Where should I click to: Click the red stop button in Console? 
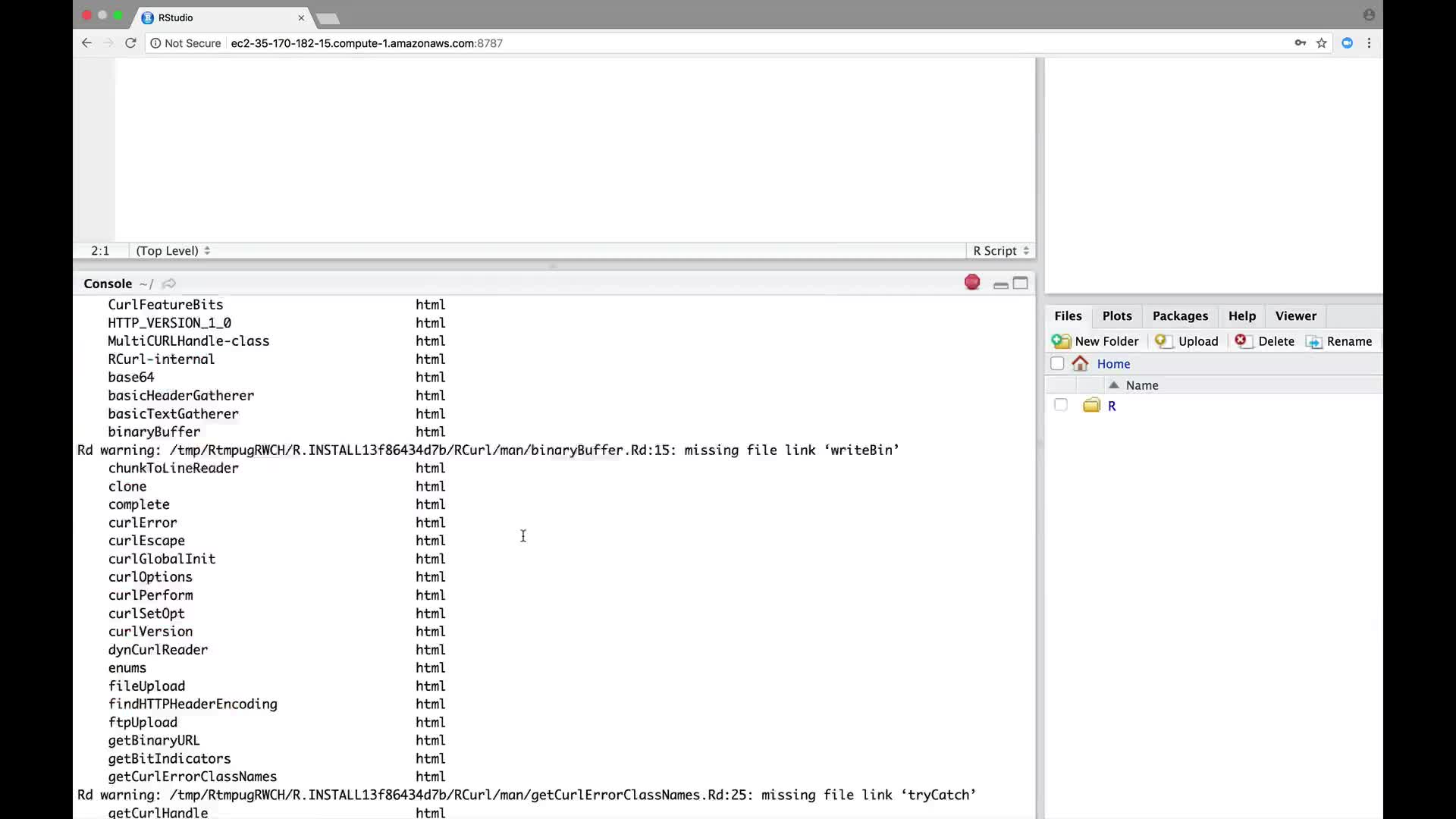tap(972, 283)
